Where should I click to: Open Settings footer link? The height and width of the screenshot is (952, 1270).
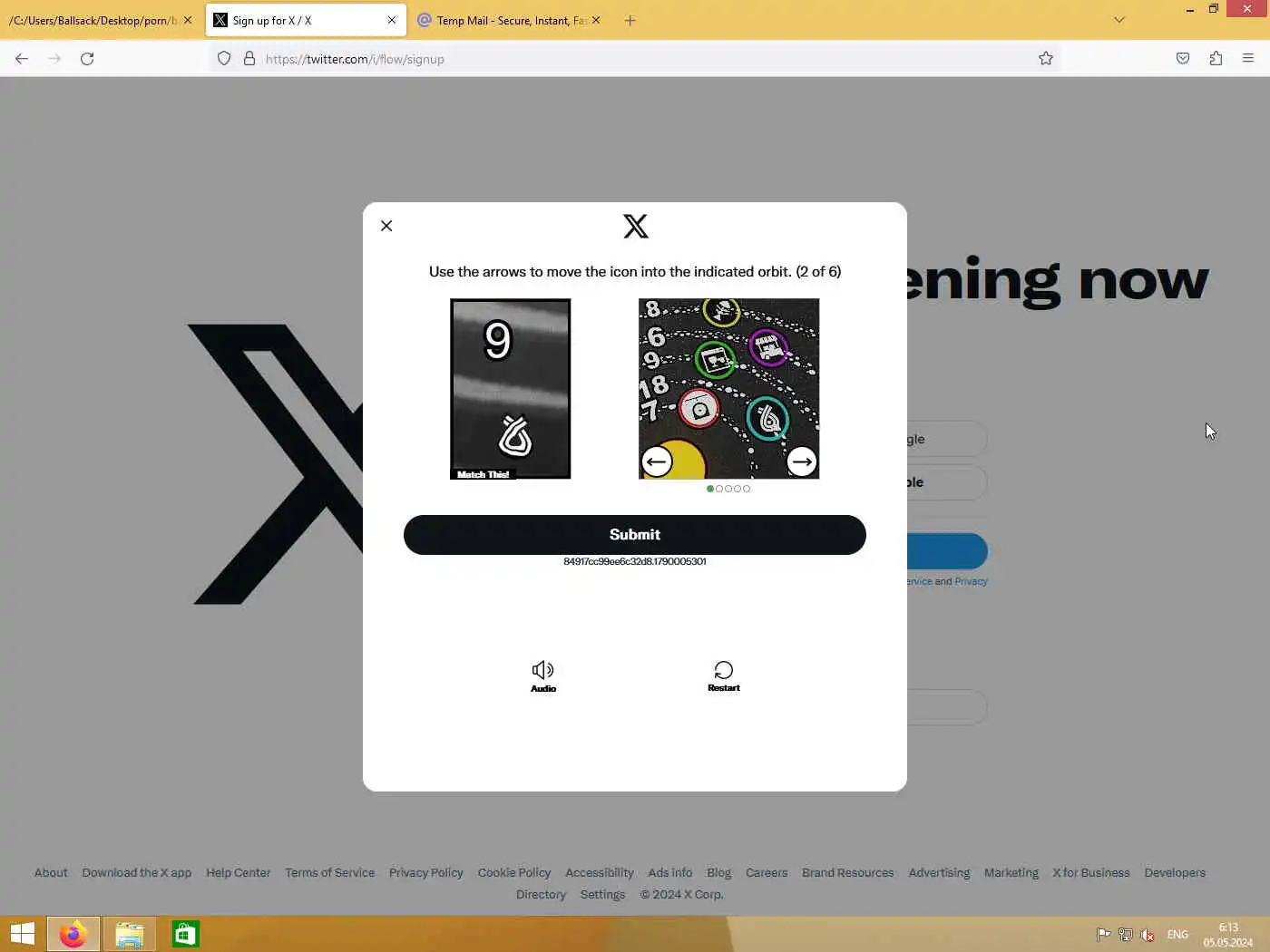tap(603, 895)
